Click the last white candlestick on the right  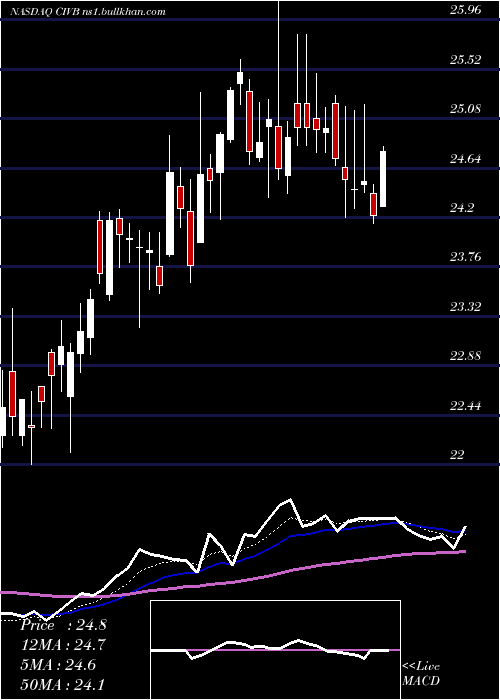[383, 179]
